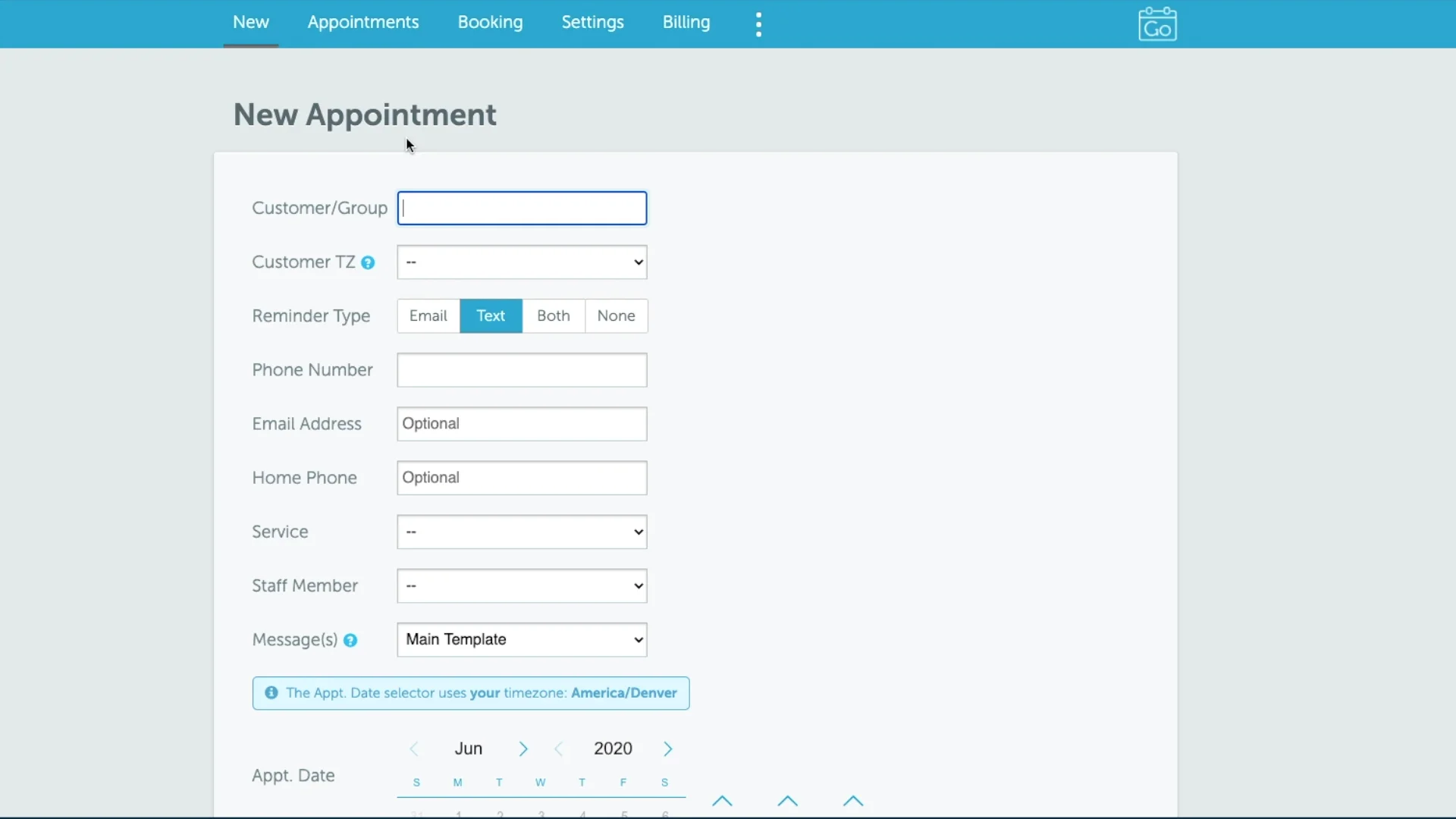The height and width of the screenshot is (819, 1456).
Task: Show help for Message(s) field
Action: click(x=350, y=641)
